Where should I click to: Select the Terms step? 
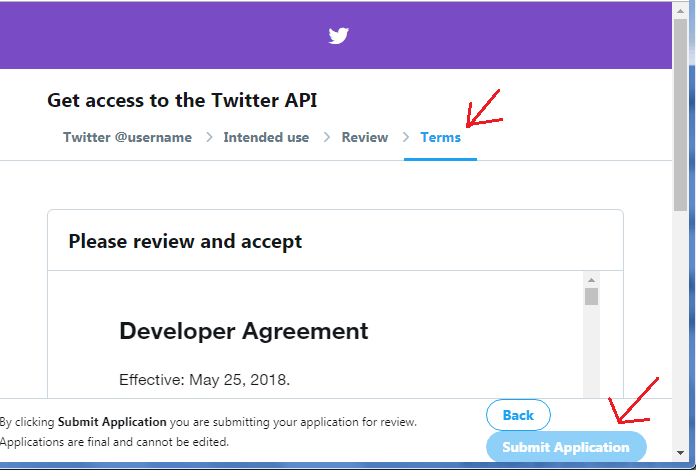(x=440, y=138)
